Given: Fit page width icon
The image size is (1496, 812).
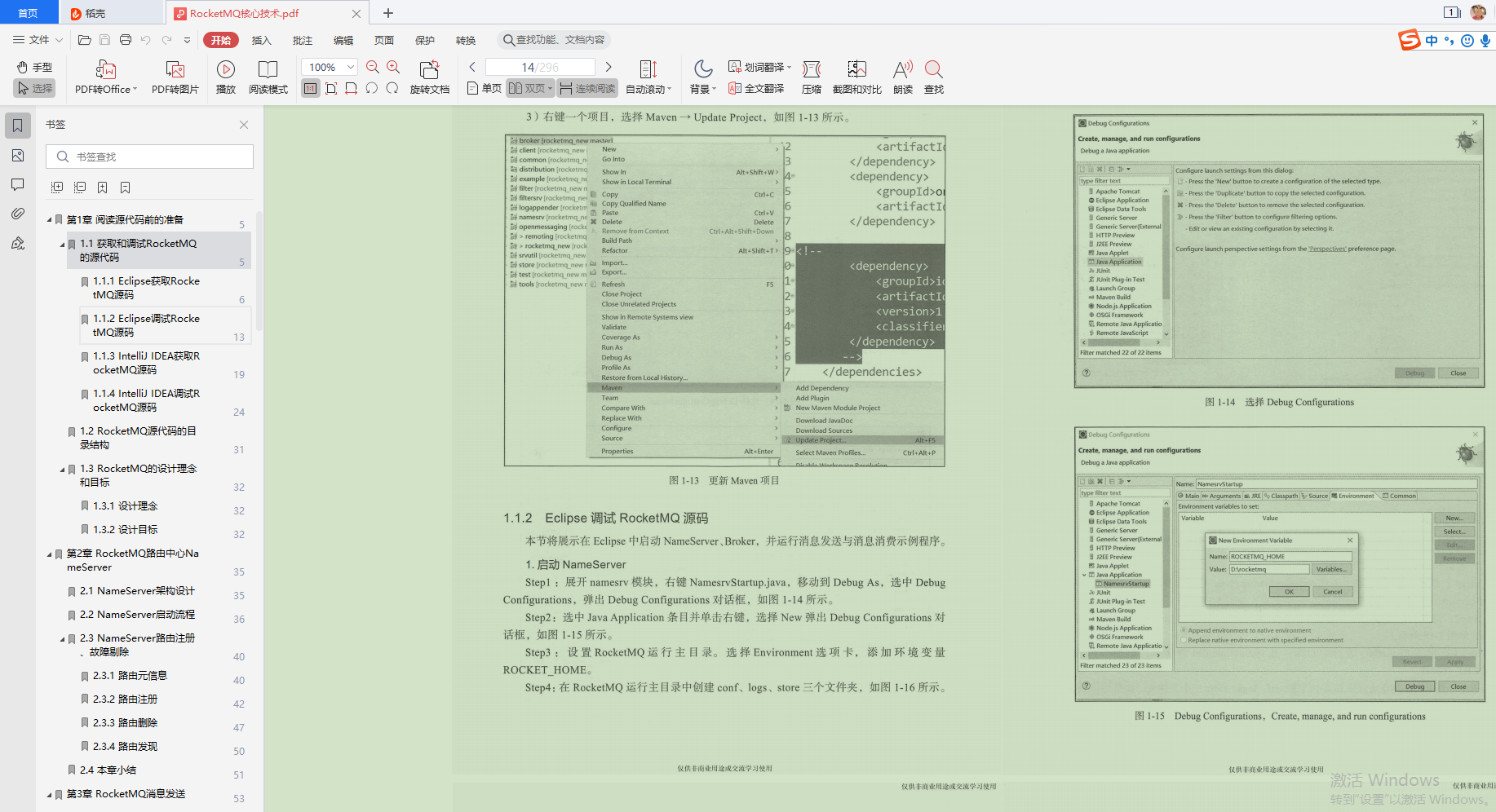Looking at the screenshot, I should pyautogui.click(x=352, y=88).
